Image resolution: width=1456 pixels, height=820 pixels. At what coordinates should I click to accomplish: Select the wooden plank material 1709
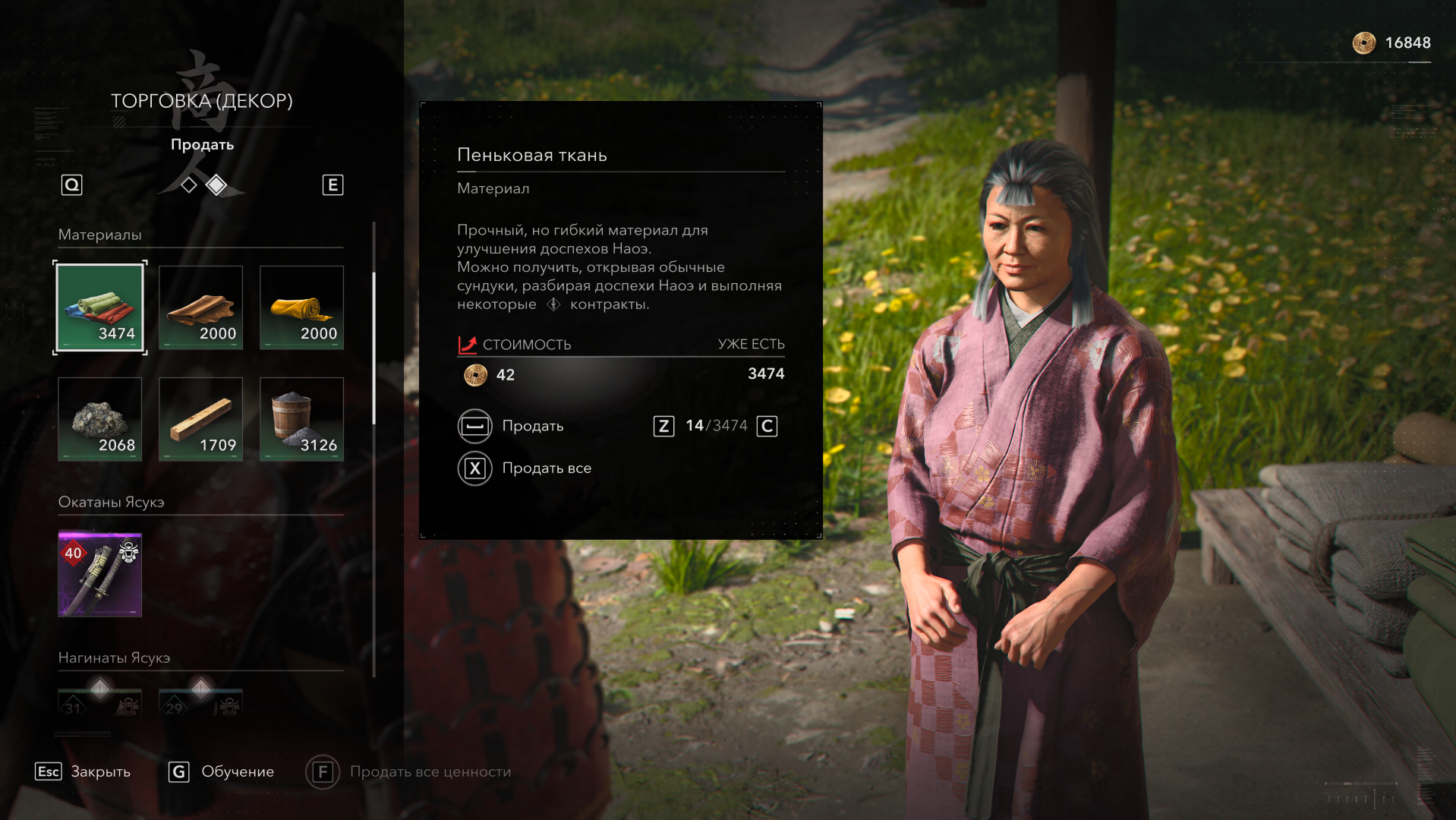200,419
